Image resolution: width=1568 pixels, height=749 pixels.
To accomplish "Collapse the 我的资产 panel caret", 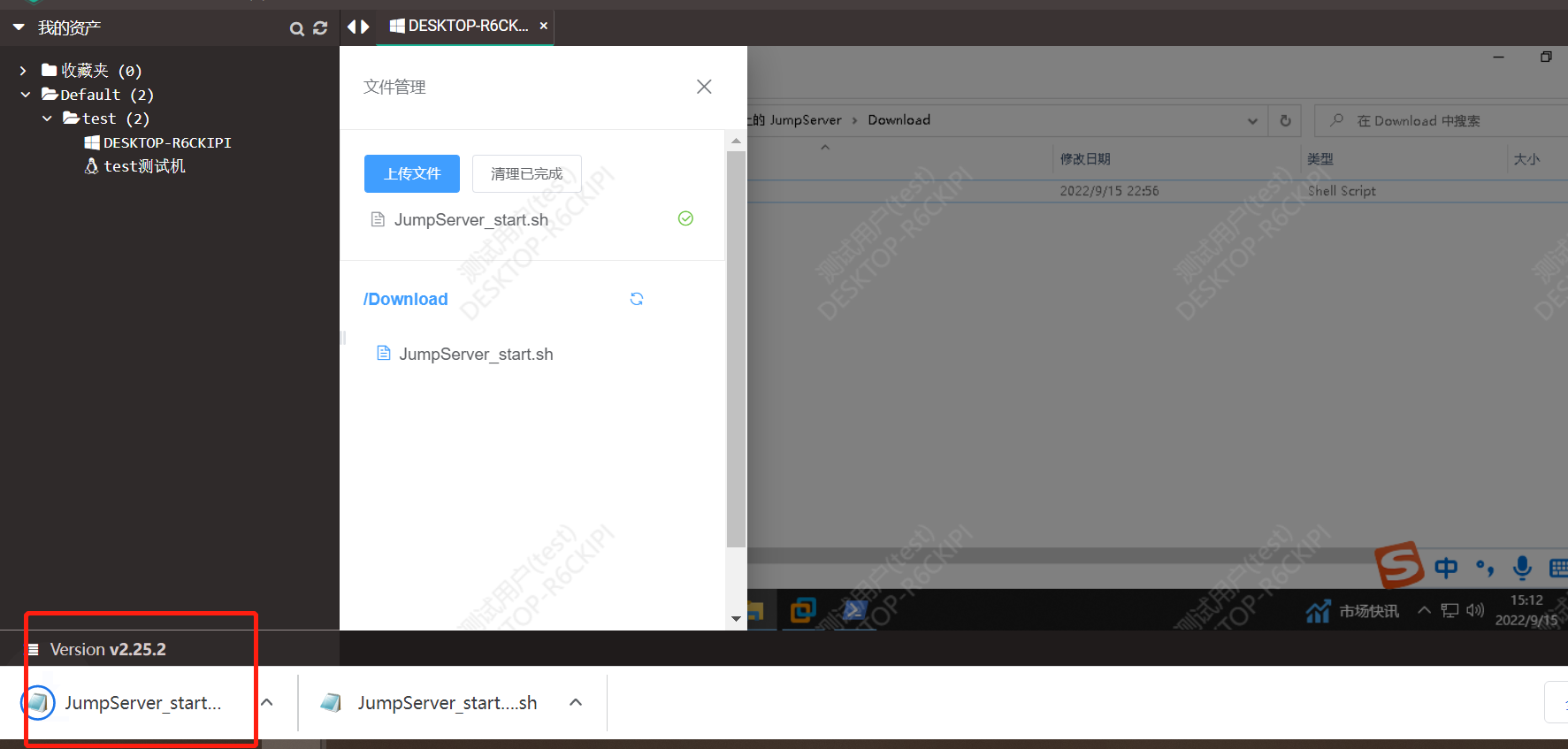I will 19,27.
